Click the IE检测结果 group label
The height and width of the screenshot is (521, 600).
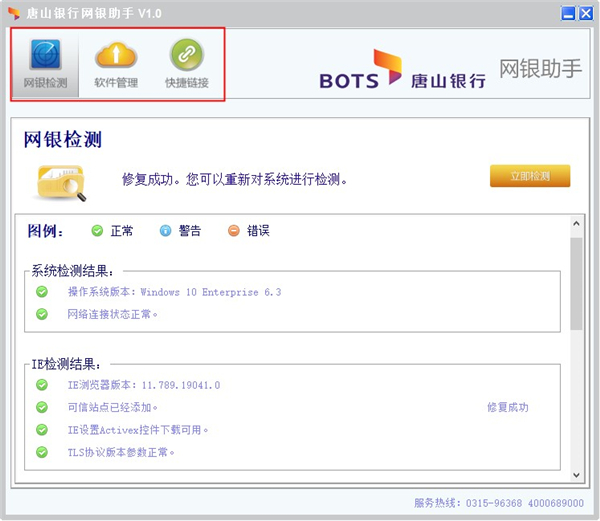pos(66,364)
